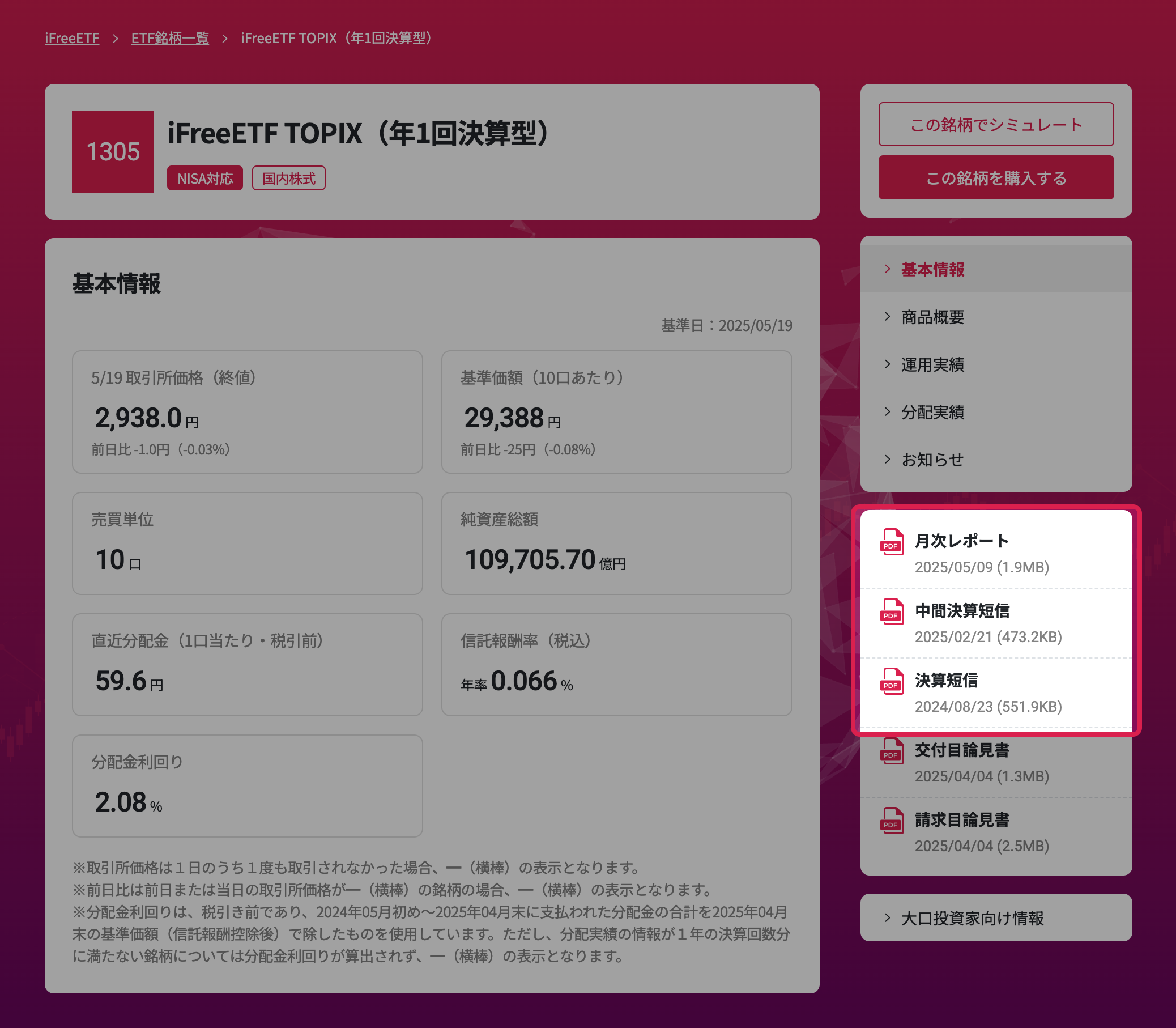Click chevron next to 商品概要
This screenshot has height=1028, width=1176.
888,316
